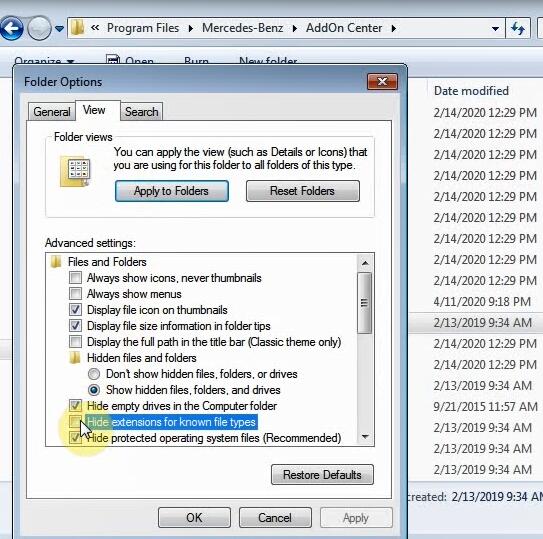Switch to the Search tab
The height and width of the screenshot is (539, 543).
(141, 112)
